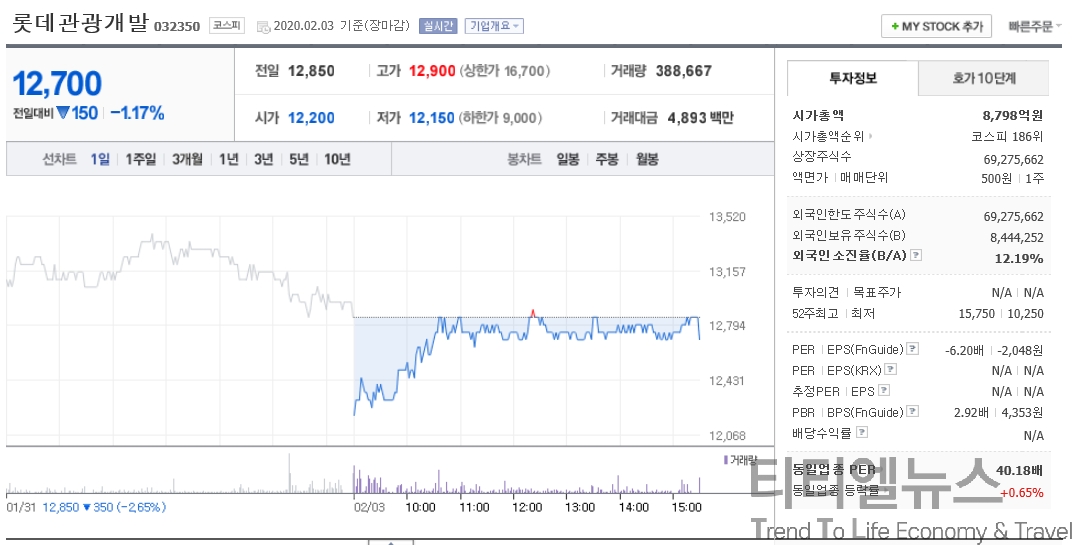Select the 10년 line chart period
The image size is (1072, 545).
[337, 159]
